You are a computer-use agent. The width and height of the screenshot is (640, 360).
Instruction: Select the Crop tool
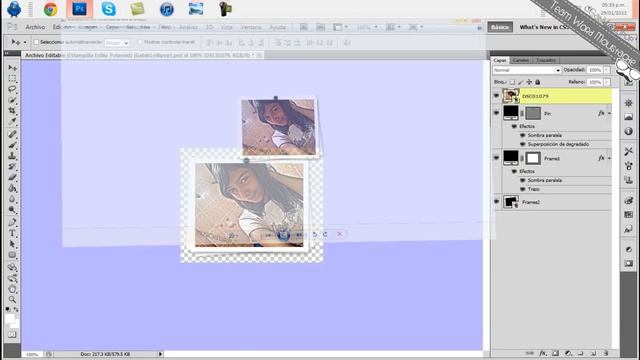coord(13,111)
